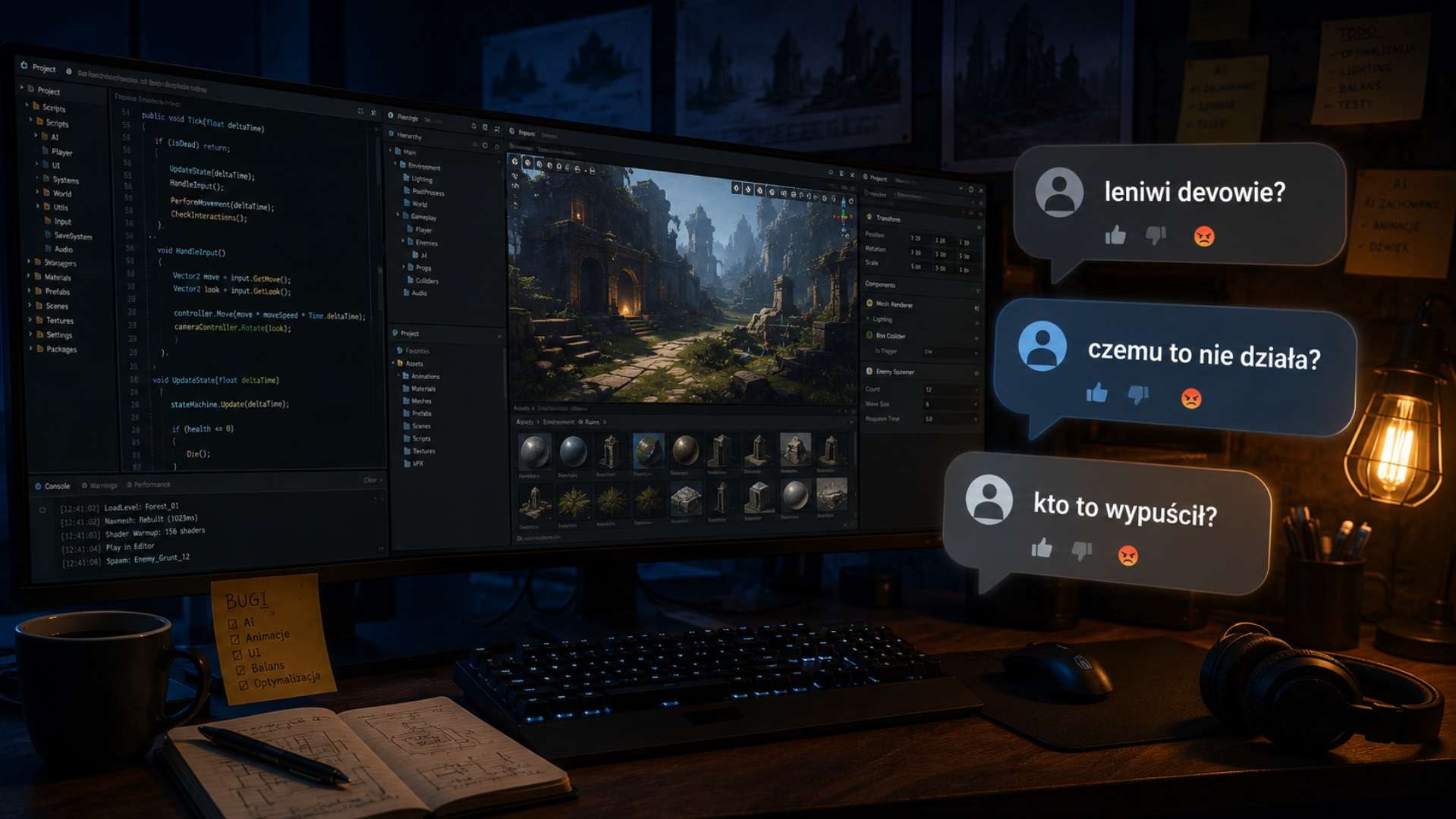This screenshot has width=1456, height=819.
Task: Thumbs-up the "czemu to nie działa?" comment
Action: (1096, 393)
